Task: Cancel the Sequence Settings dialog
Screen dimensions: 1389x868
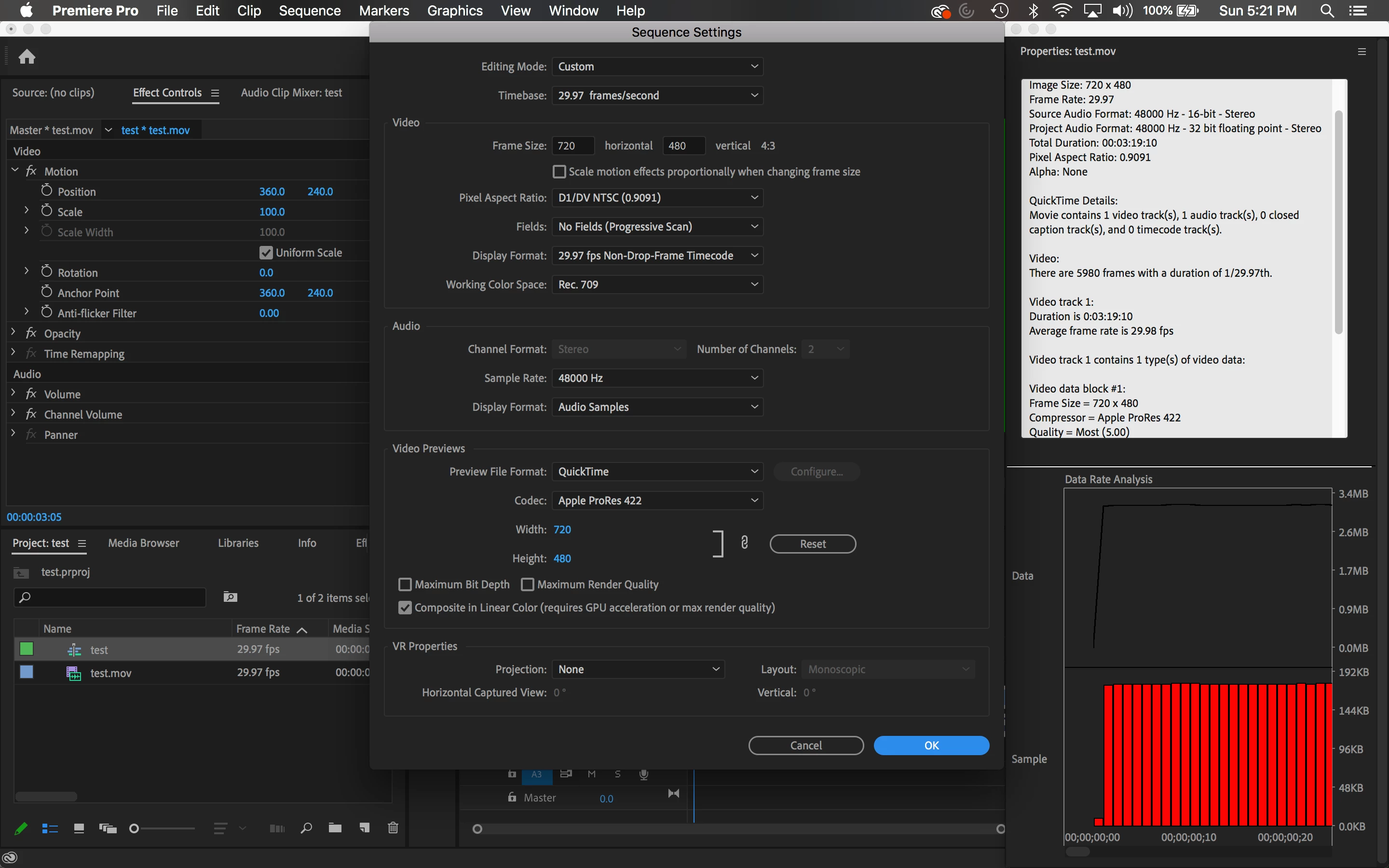Action: [806, 745]
